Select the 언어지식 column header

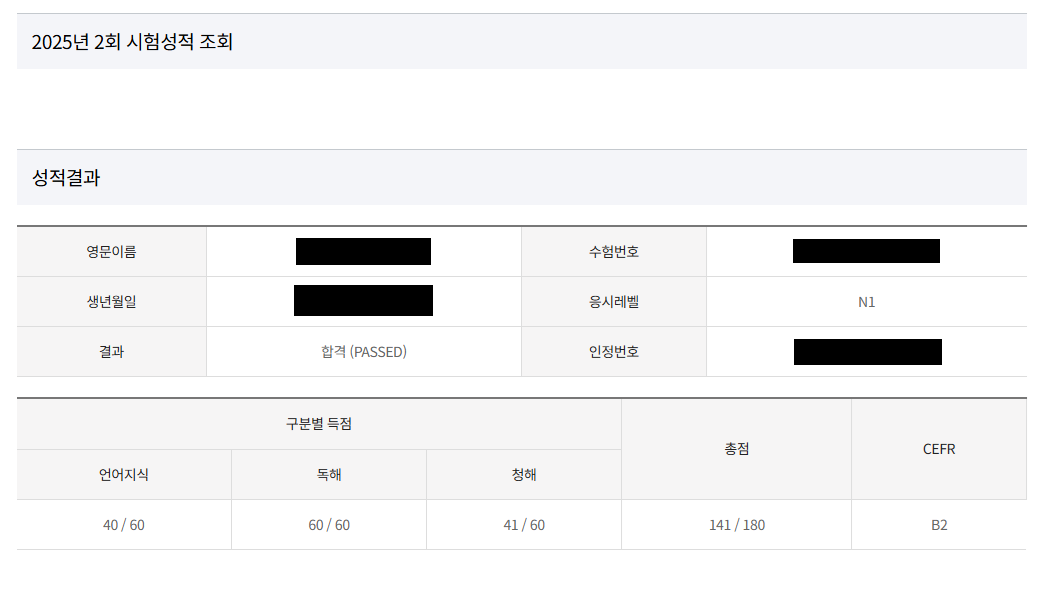(124, 475)
